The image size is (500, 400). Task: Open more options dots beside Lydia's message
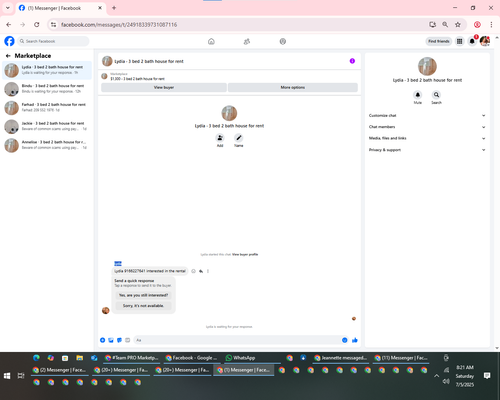208,271
